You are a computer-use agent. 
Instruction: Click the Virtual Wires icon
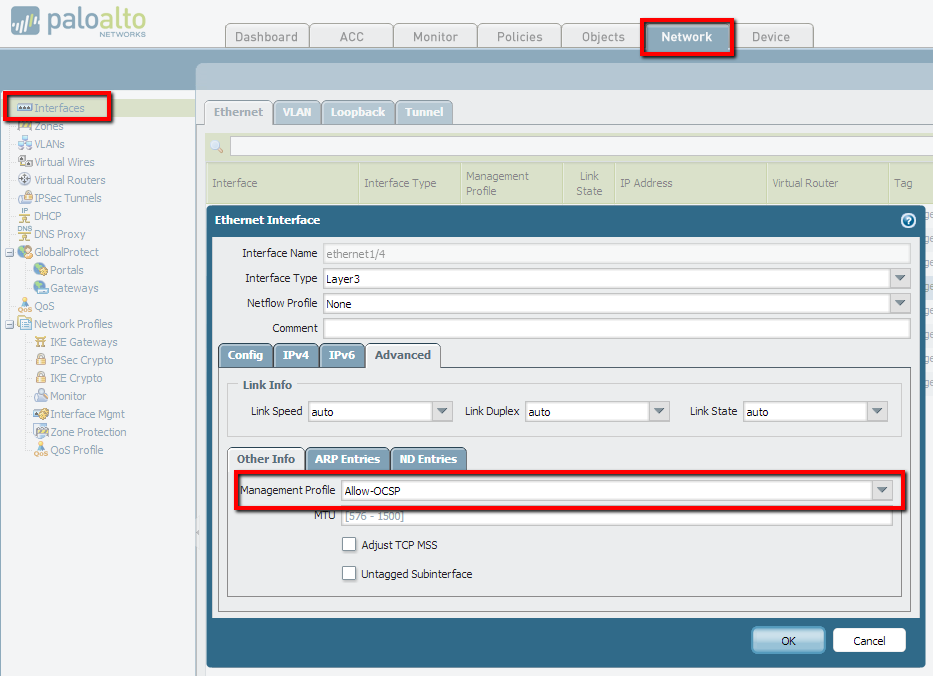24,161
